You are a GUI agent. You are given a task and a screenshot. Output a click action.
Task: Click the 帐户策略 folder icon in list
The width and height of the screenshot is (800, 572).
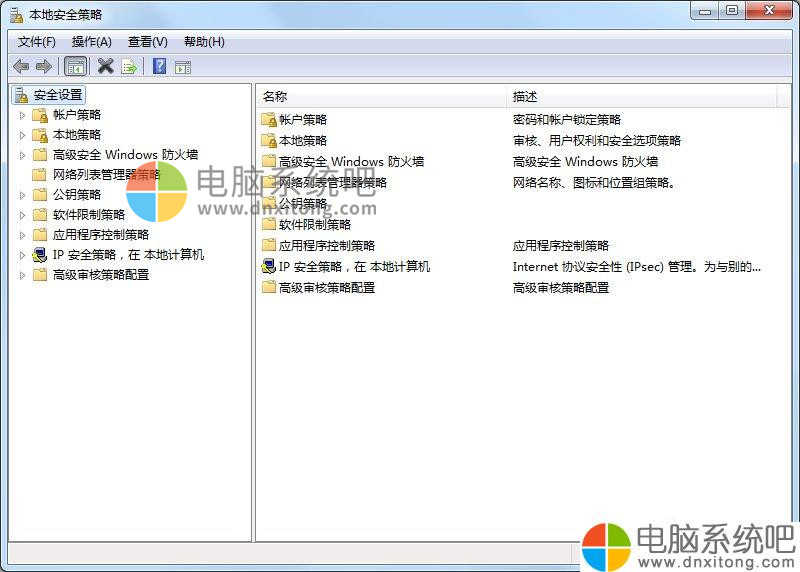[x=269, y=120]
